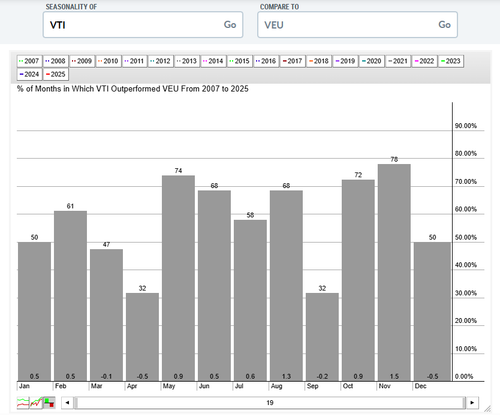The image size is (500, 415).
Task: Click the February bar showing 61
Action: [70, 296]
